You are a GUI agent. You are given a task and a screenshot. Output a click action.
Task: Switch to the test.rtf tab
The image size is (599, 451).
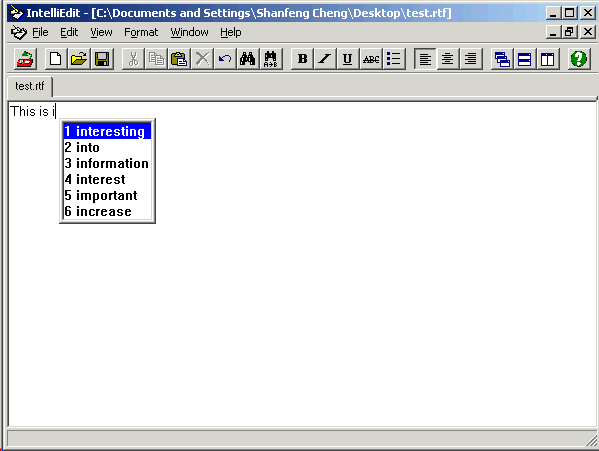click(30, 86)
